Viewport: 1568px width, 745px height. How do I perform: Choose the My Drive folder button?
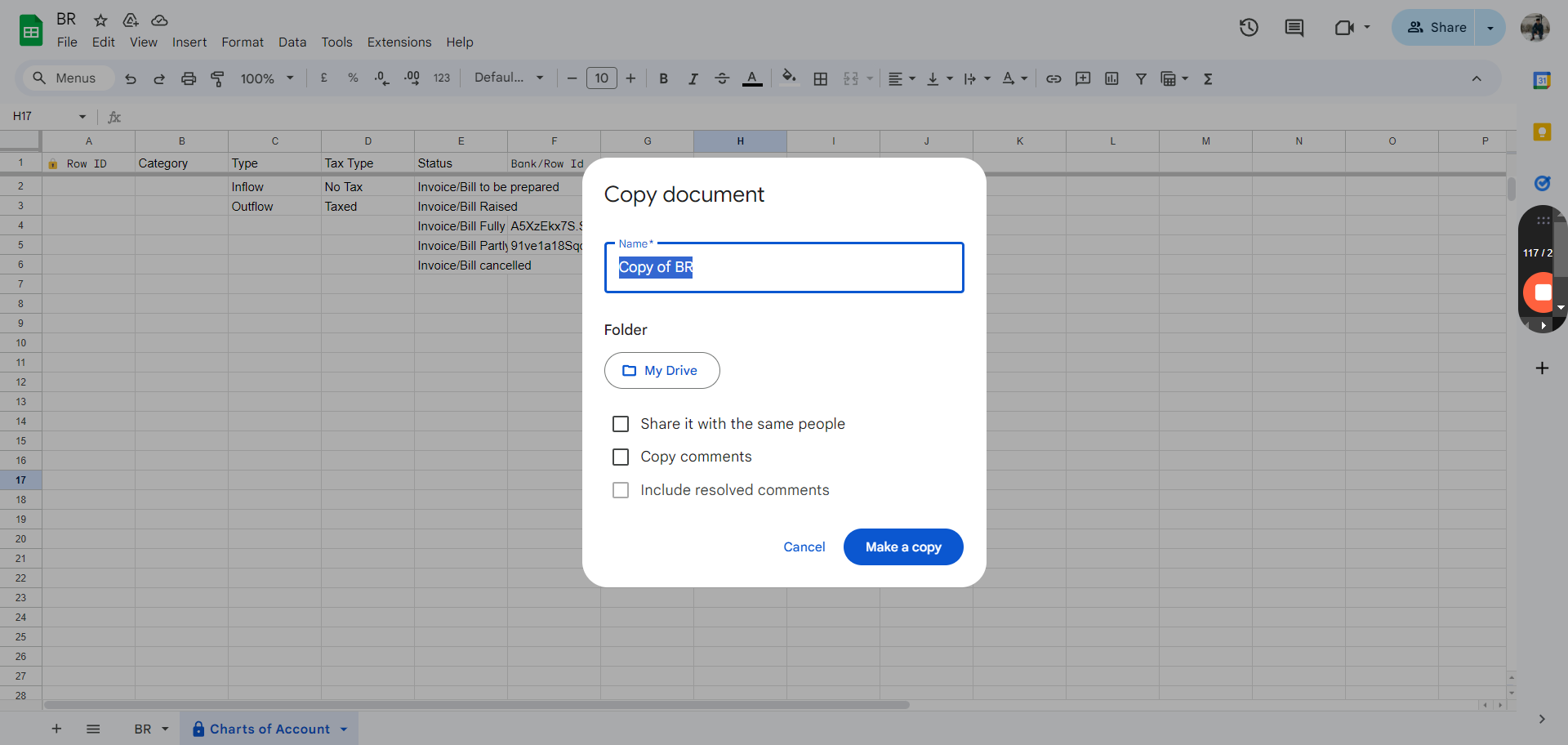pyautogui.click(x=662, y=370)
